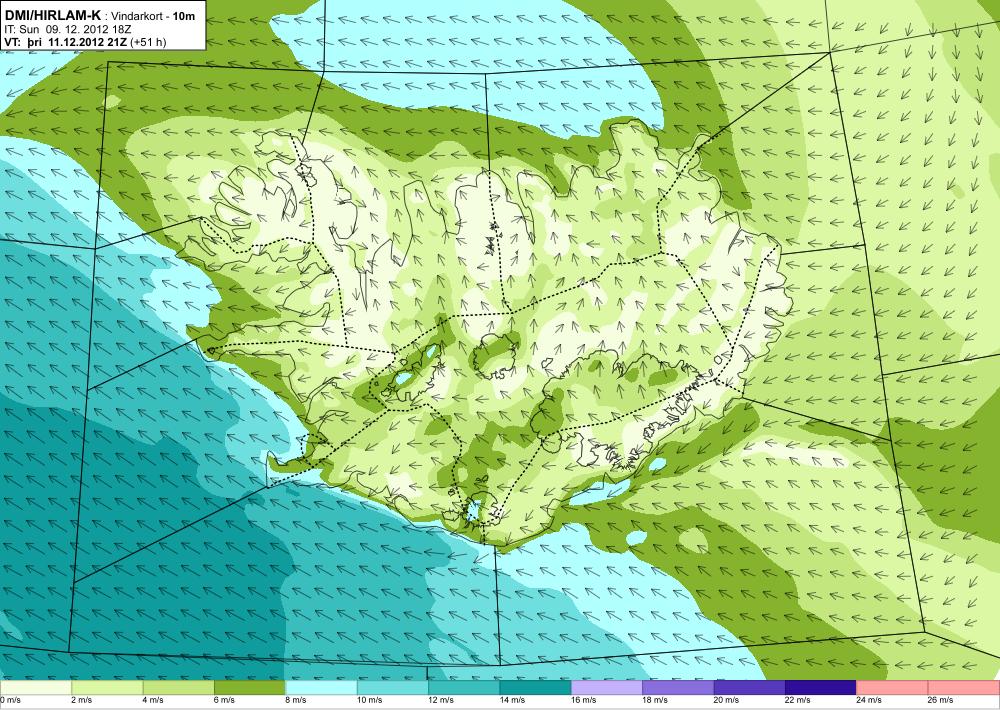Viewport: 1000px width, 710px height.
Task: Click the '4 m/s' legend label
Action: [x=153, y=700]
